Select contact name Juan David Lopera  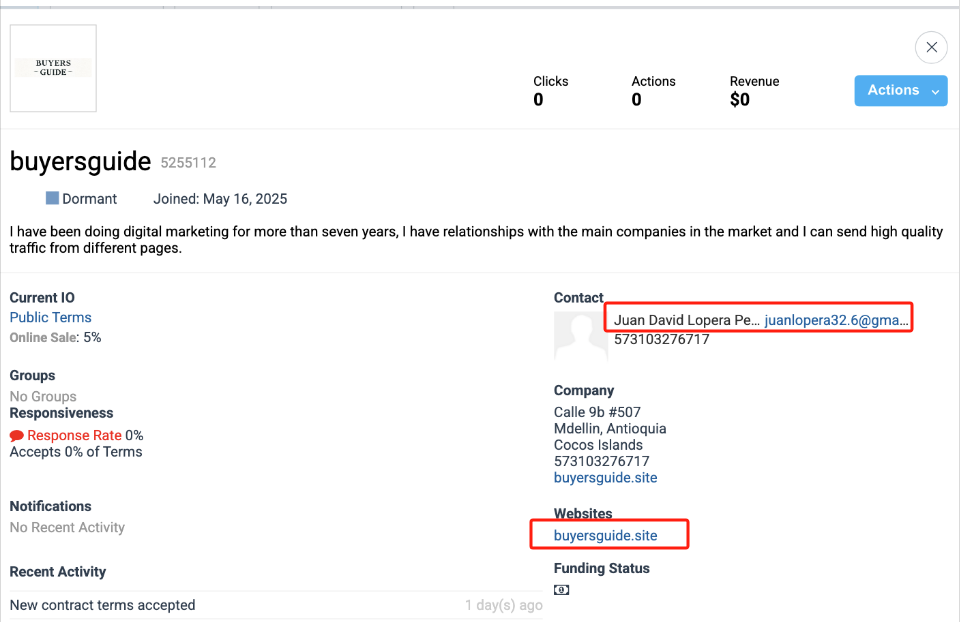point(687,320)
